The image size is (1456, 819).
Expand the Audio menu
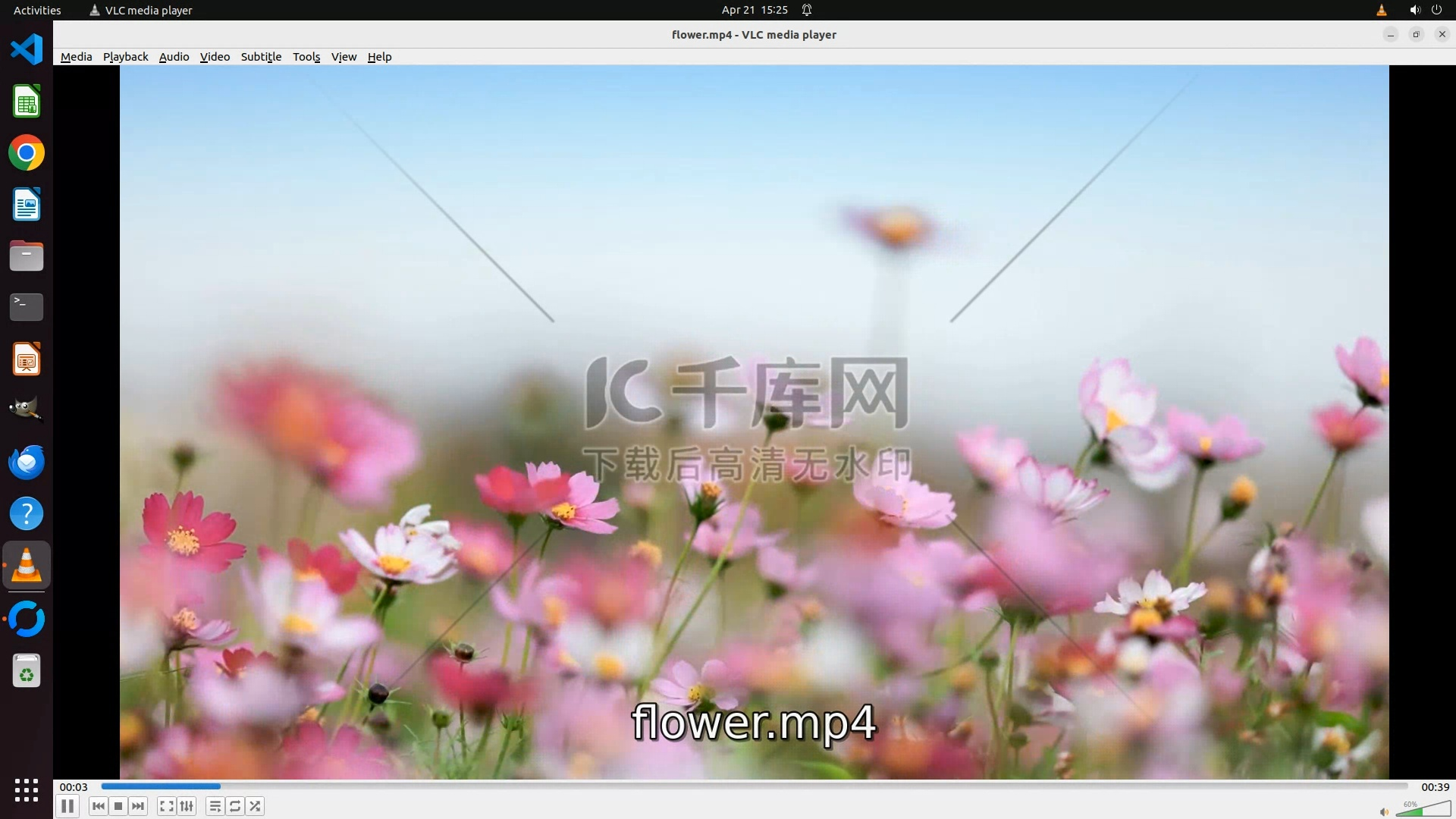(x=174, y=57)
